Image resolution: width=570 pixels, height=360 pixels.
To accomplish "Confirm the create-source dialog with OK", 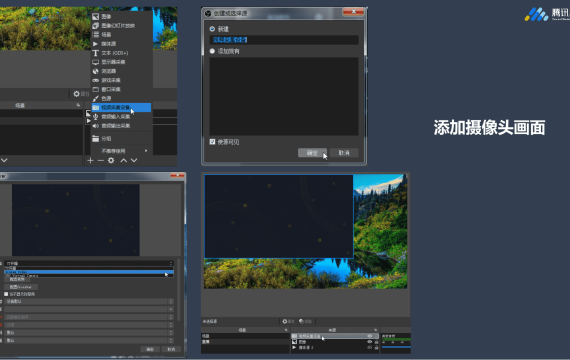I will (312, 153).
